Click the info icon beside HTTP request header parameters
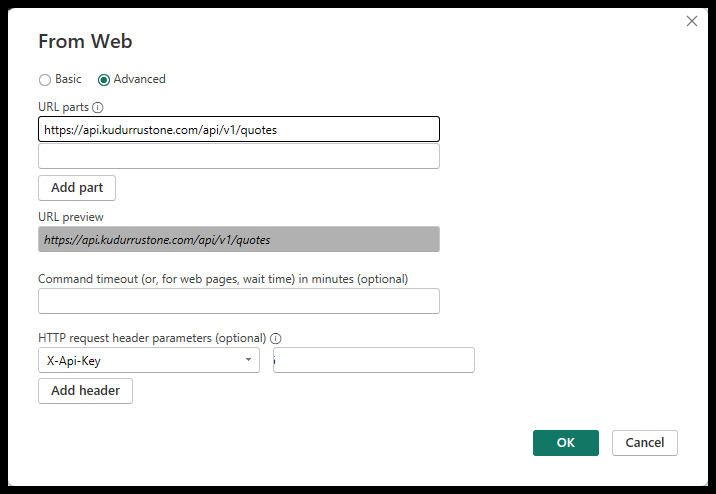Image resolution: width=716 pixels, height=494 pixels. click(276, 338)
